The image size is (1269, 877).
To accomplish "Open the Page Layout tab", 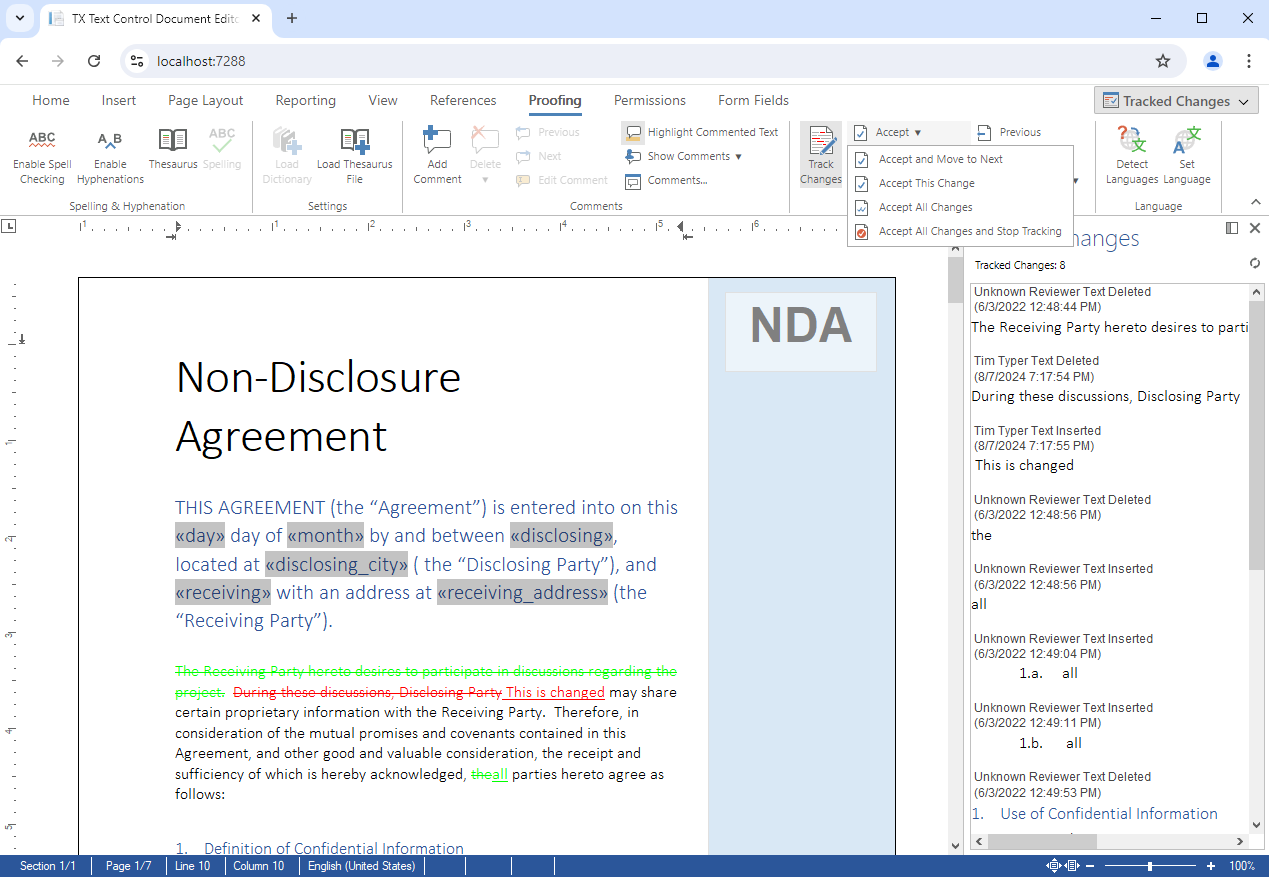I will [x=206, y=100].
